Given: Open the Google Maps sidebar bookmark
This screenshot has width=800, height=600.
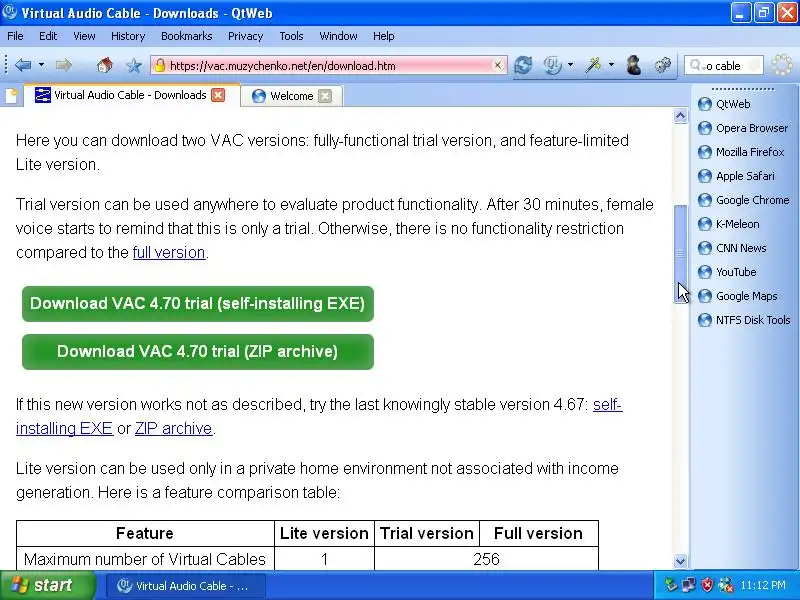Looking at the screenshot, I should pos(738,296).
